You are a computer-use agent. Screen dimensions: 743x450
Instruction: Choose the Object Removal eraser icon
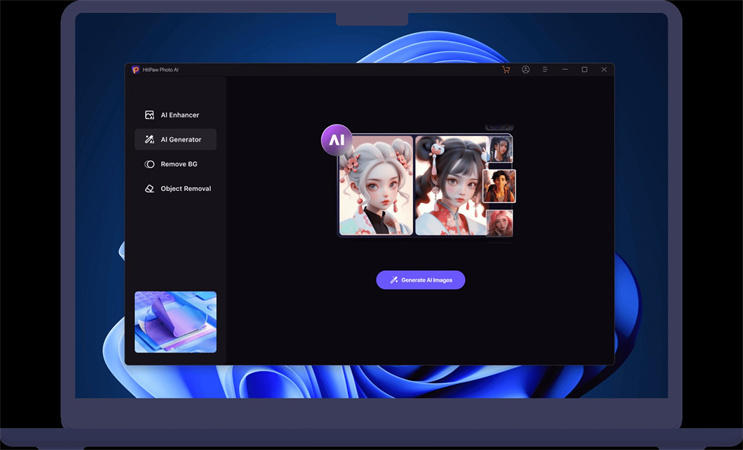click(149, 188)
